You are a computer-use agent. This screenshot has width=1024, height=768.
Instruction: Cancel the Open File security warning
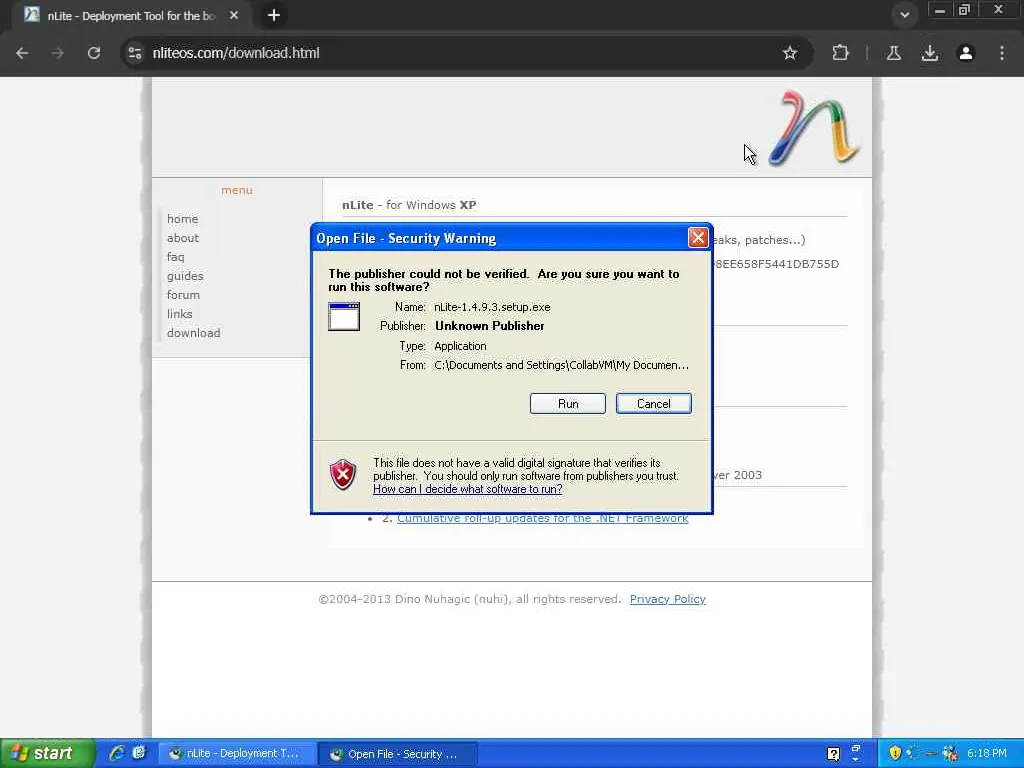click(653, 404)
